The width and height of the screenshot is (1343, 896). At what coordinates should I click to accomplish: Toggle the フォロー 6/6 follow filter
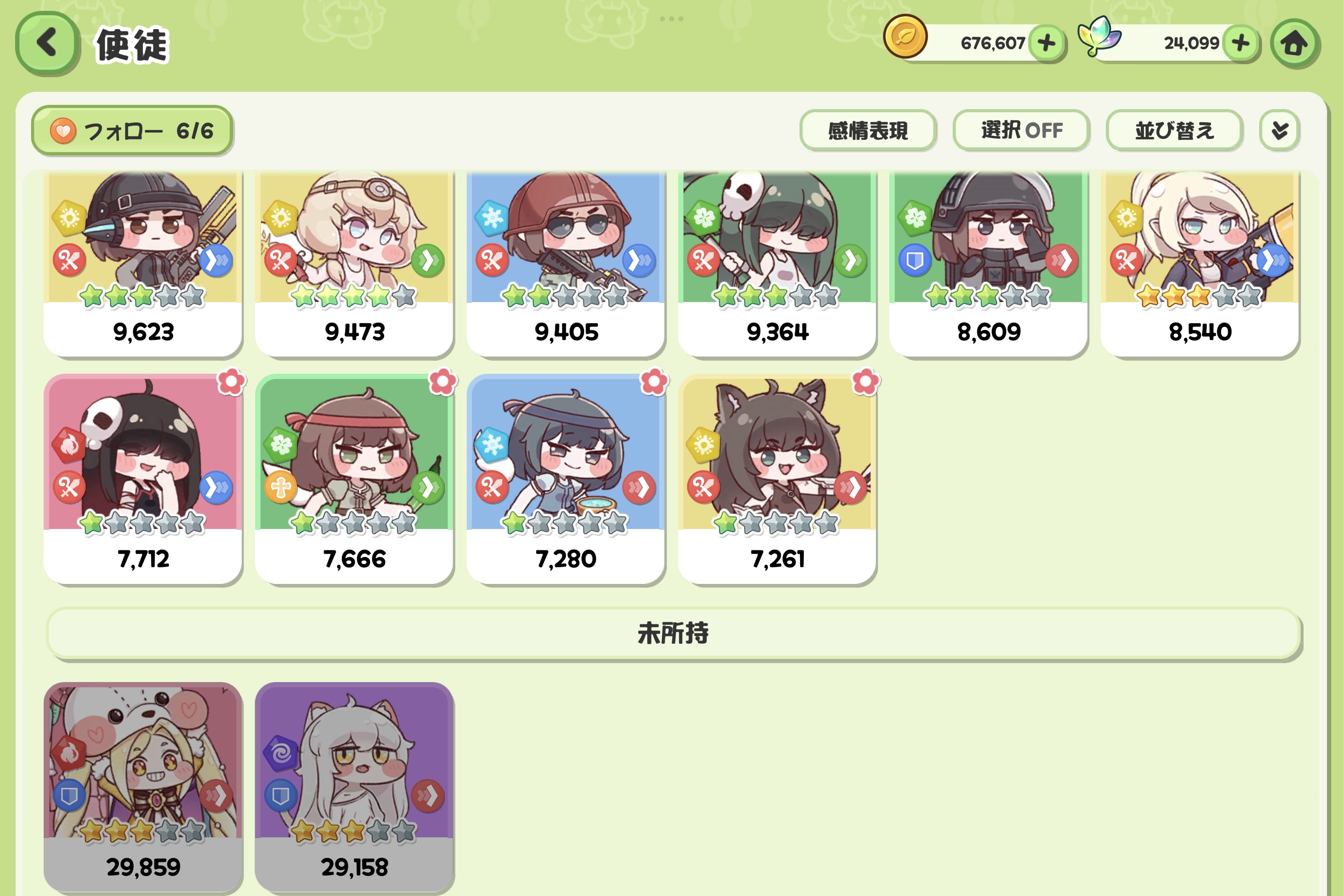[x=132, y=131]
